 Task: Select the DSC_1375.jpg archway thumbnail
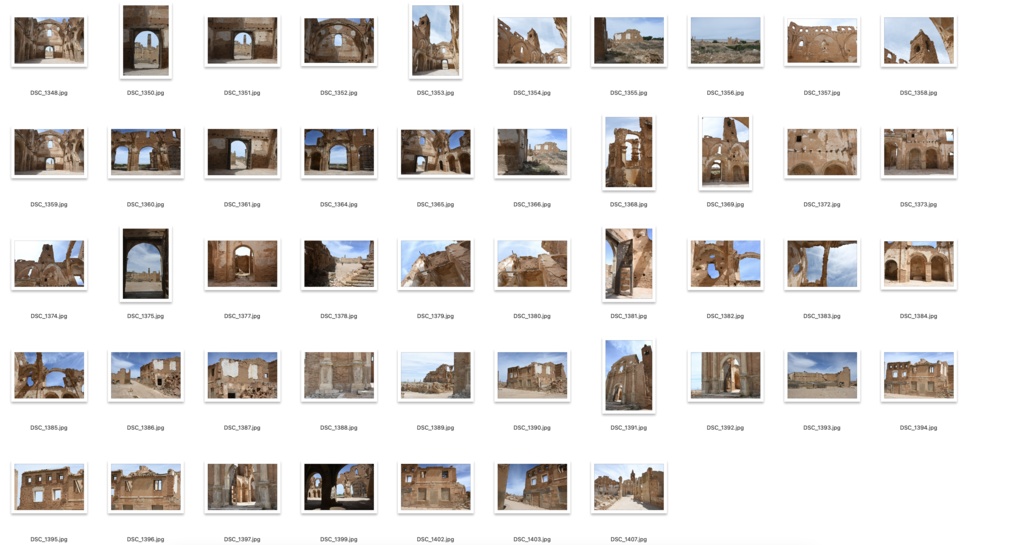point(146,264)
